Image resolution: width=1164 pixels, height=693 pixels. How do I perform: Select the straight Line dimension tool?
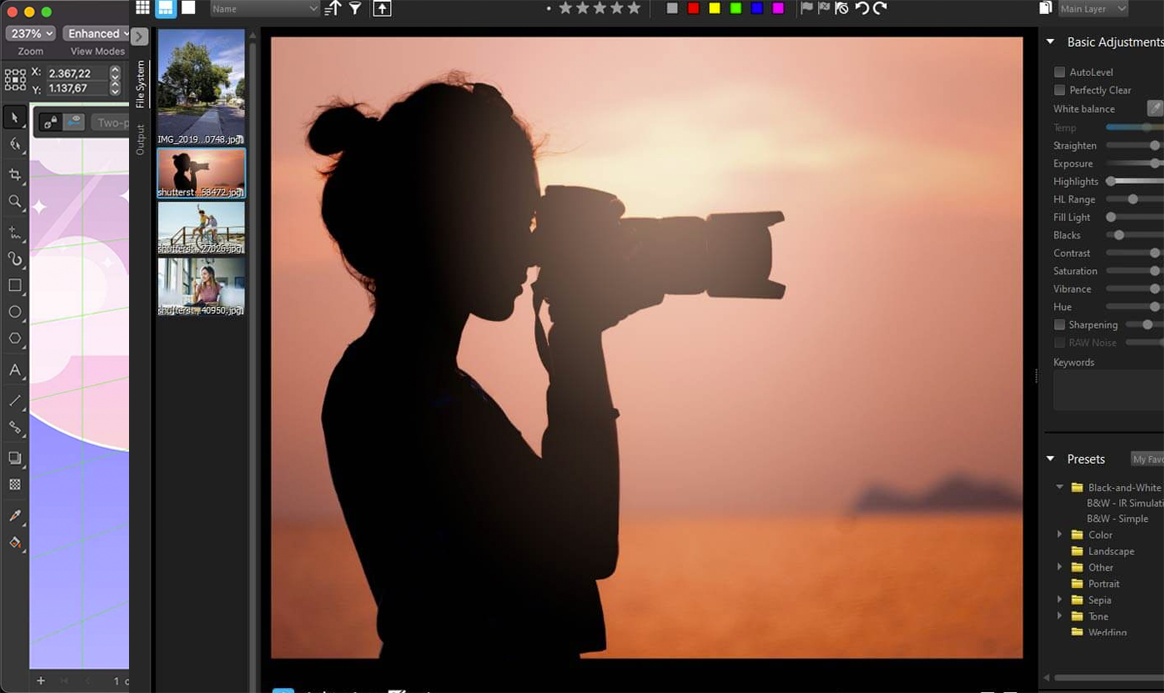point(14,401)
